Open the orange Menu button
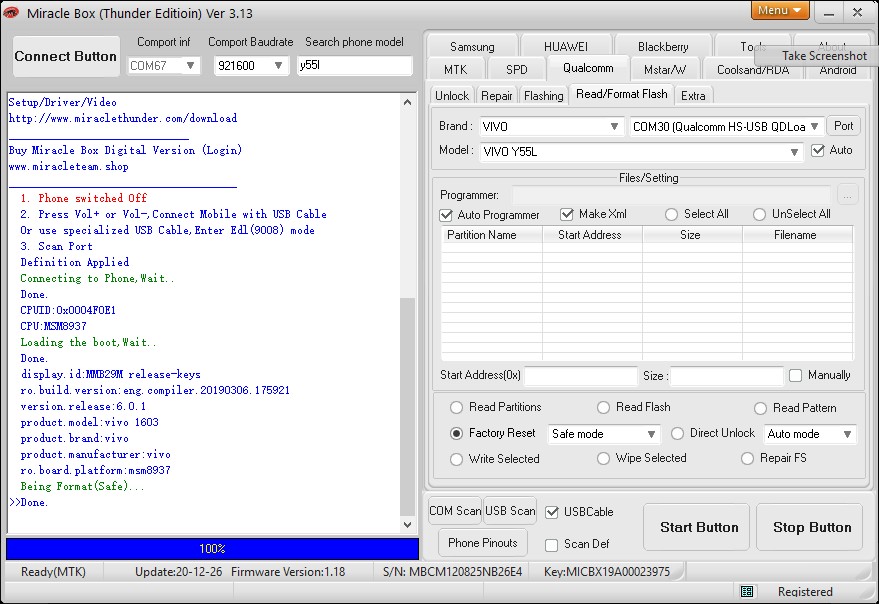The image size is (879, 604). 780,10
